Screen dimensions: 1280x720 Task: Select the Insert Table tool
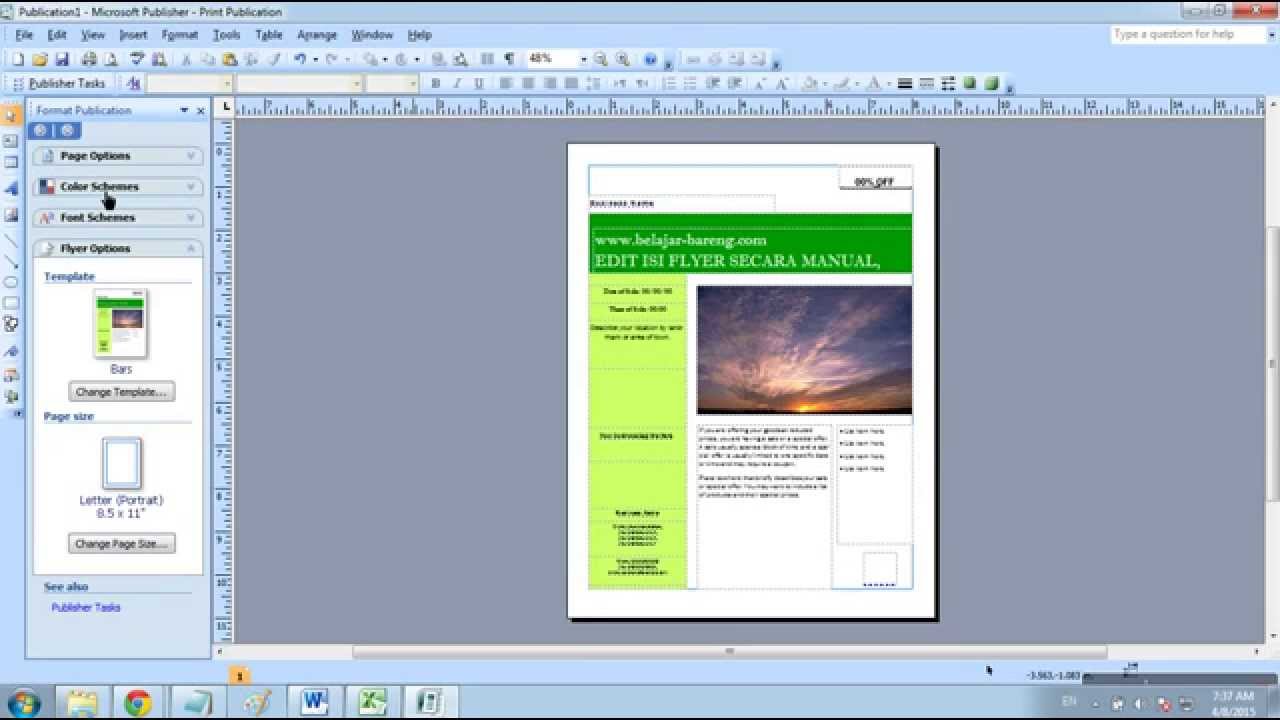click(11, 163)
